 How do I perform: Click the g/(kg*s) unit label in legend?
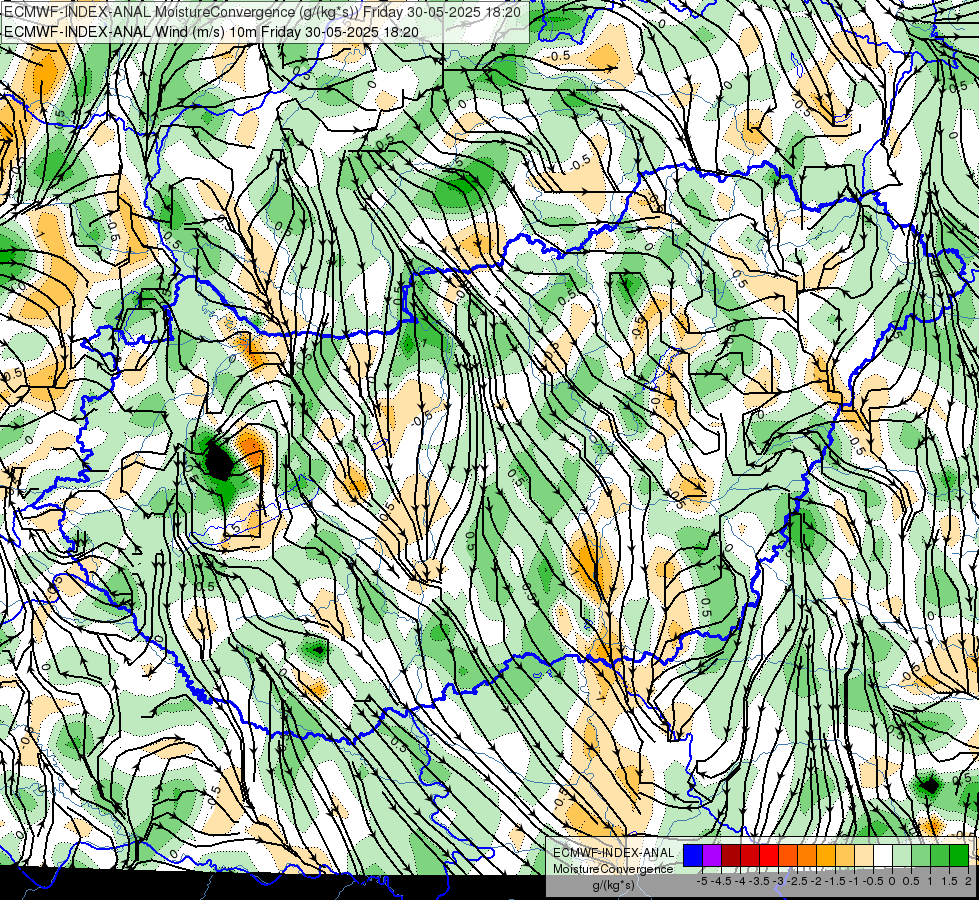tap(614, 885)
